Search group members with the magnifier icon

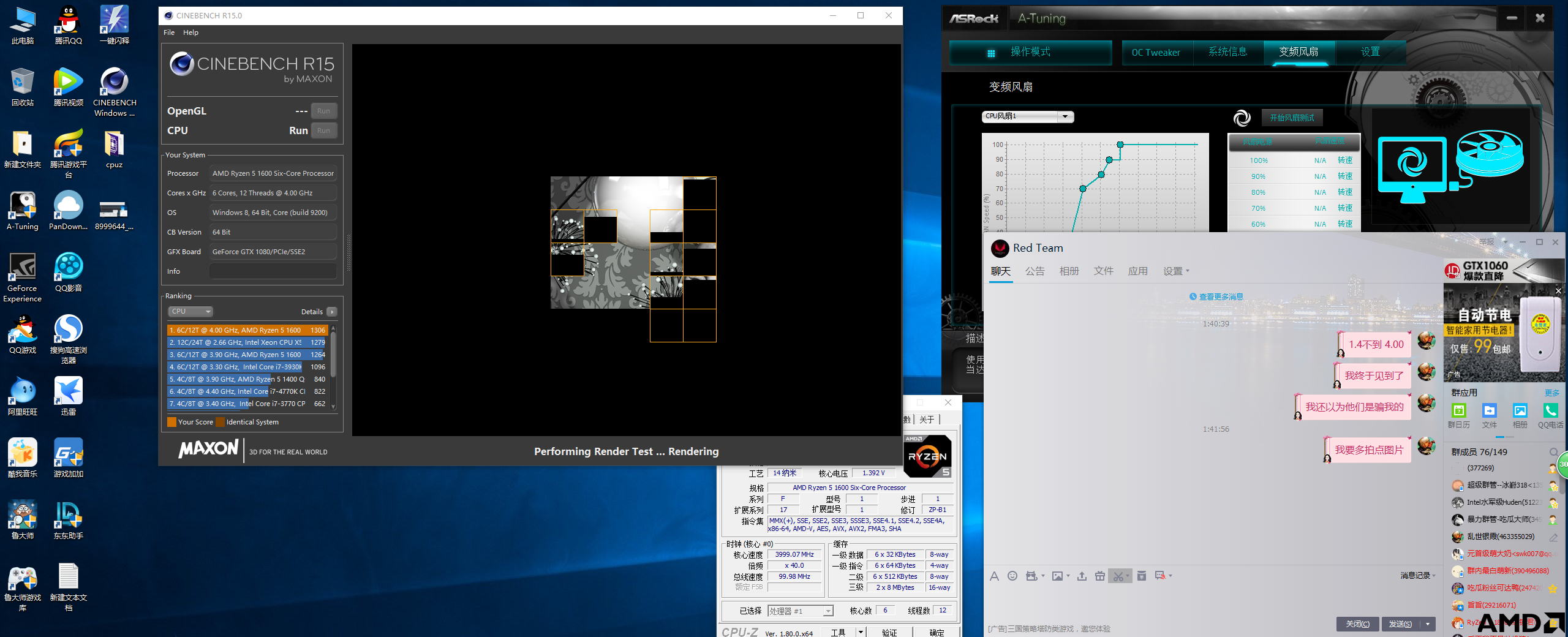pyautogui.click(x=1553, y=452)
